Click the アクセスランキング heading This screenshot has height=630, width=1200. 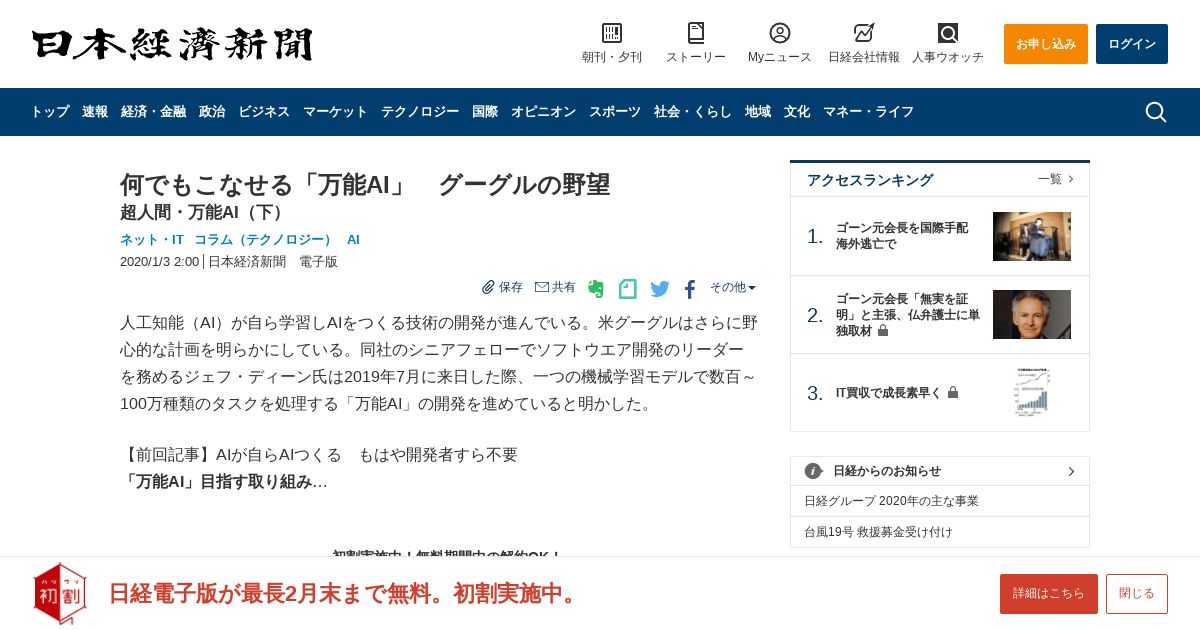pos(870,180)
